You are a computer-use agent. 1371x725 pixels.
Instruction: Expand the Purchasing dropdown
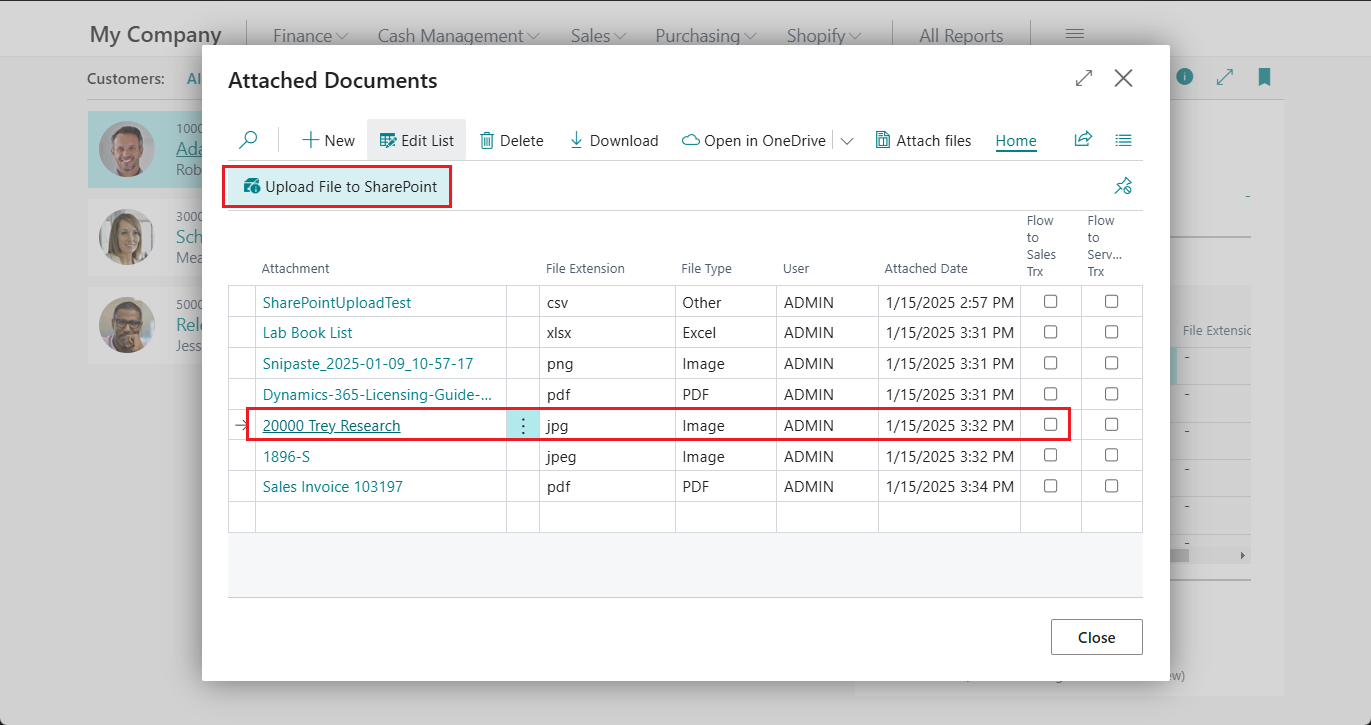pyautogui.click(x=705, y=35)
